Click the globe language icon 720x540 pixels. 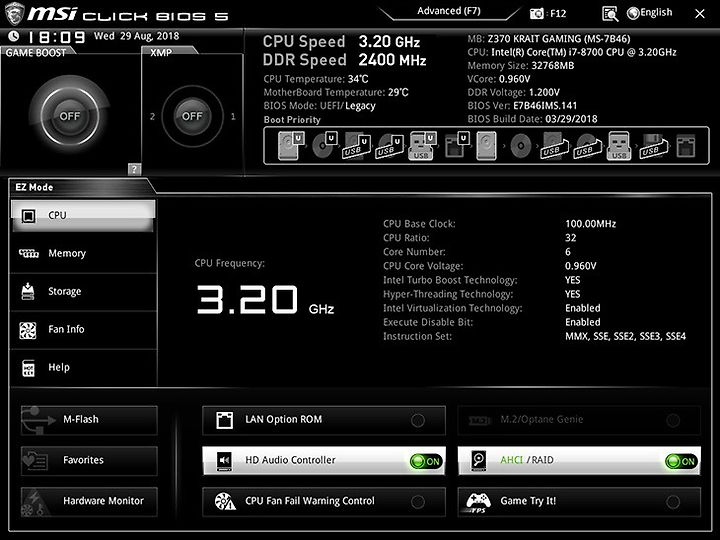pos(633,13)
